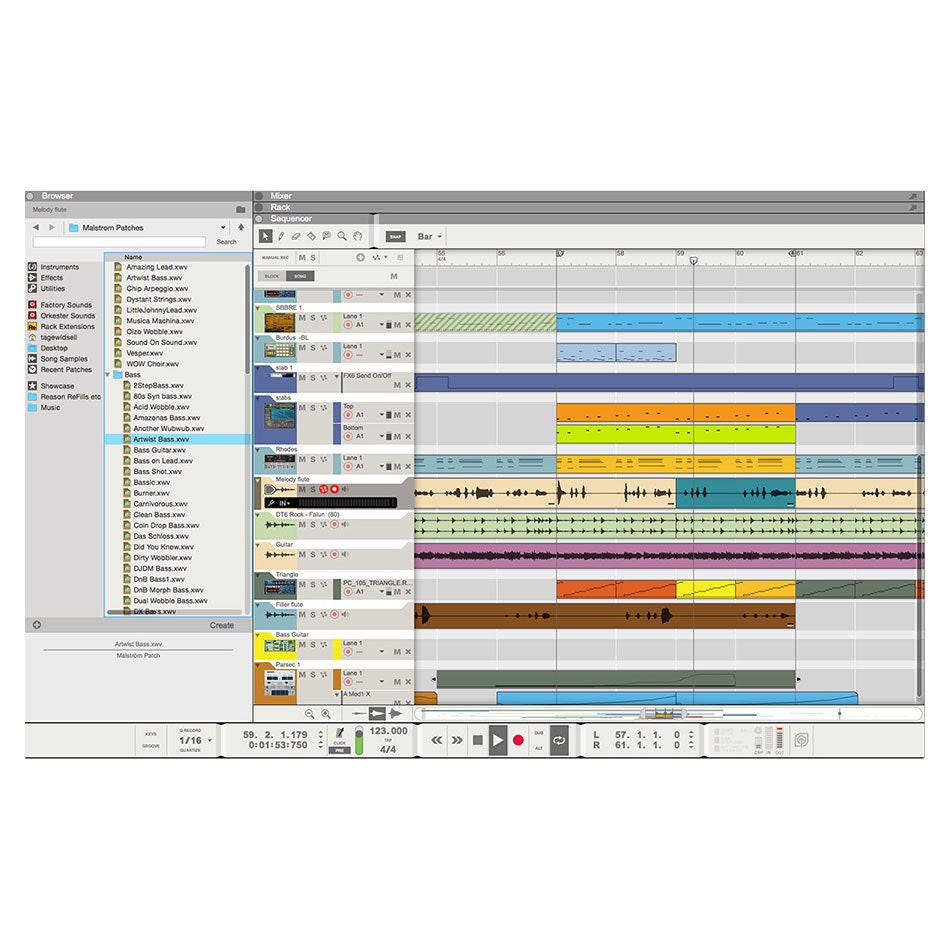This screenshot has width=950, height=950.
Task: Collapse the Bass folder in Browser
Action: point(108,375)
